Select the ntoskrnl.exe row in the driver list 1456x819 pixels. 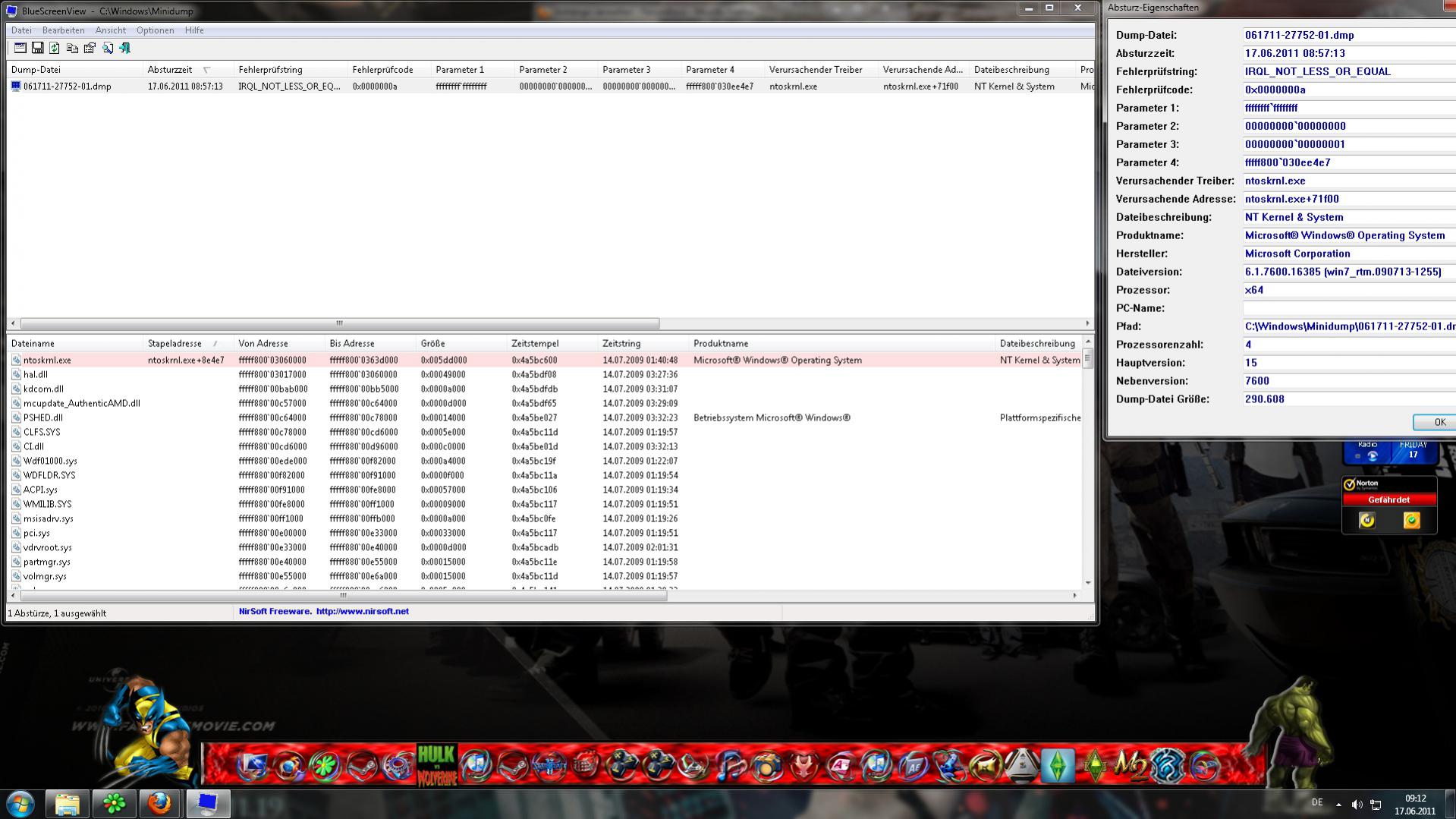click(x=545, y=361)
